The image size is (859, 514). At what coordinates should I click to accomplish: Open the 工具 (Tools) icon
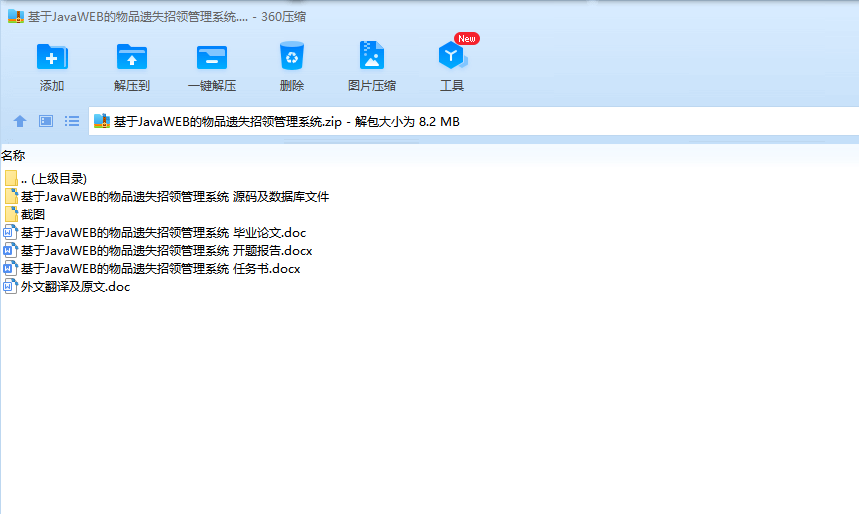coord(452,56)
